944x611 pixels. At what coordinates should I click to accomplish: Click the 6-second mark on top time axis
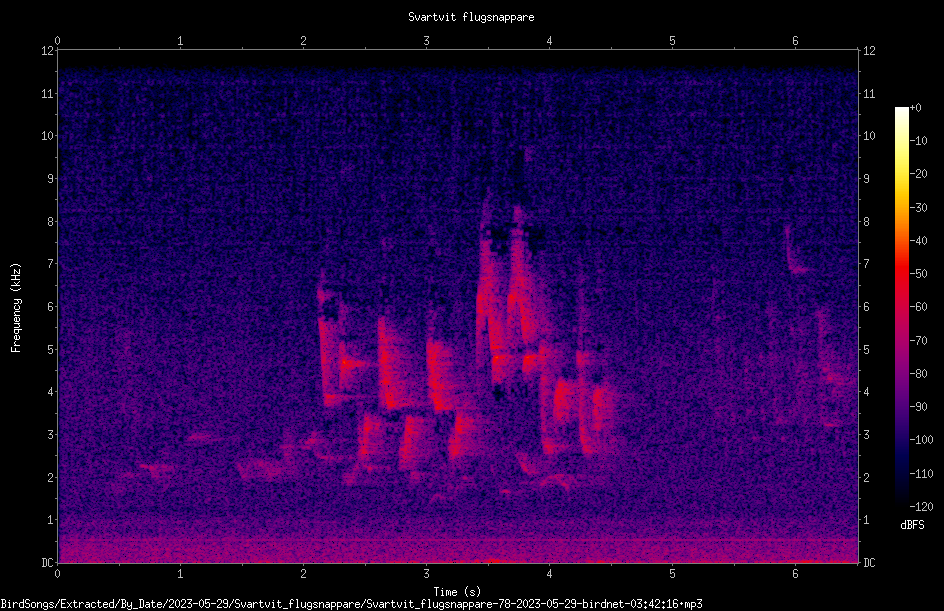pyautogui.click(x=795, y=41)
